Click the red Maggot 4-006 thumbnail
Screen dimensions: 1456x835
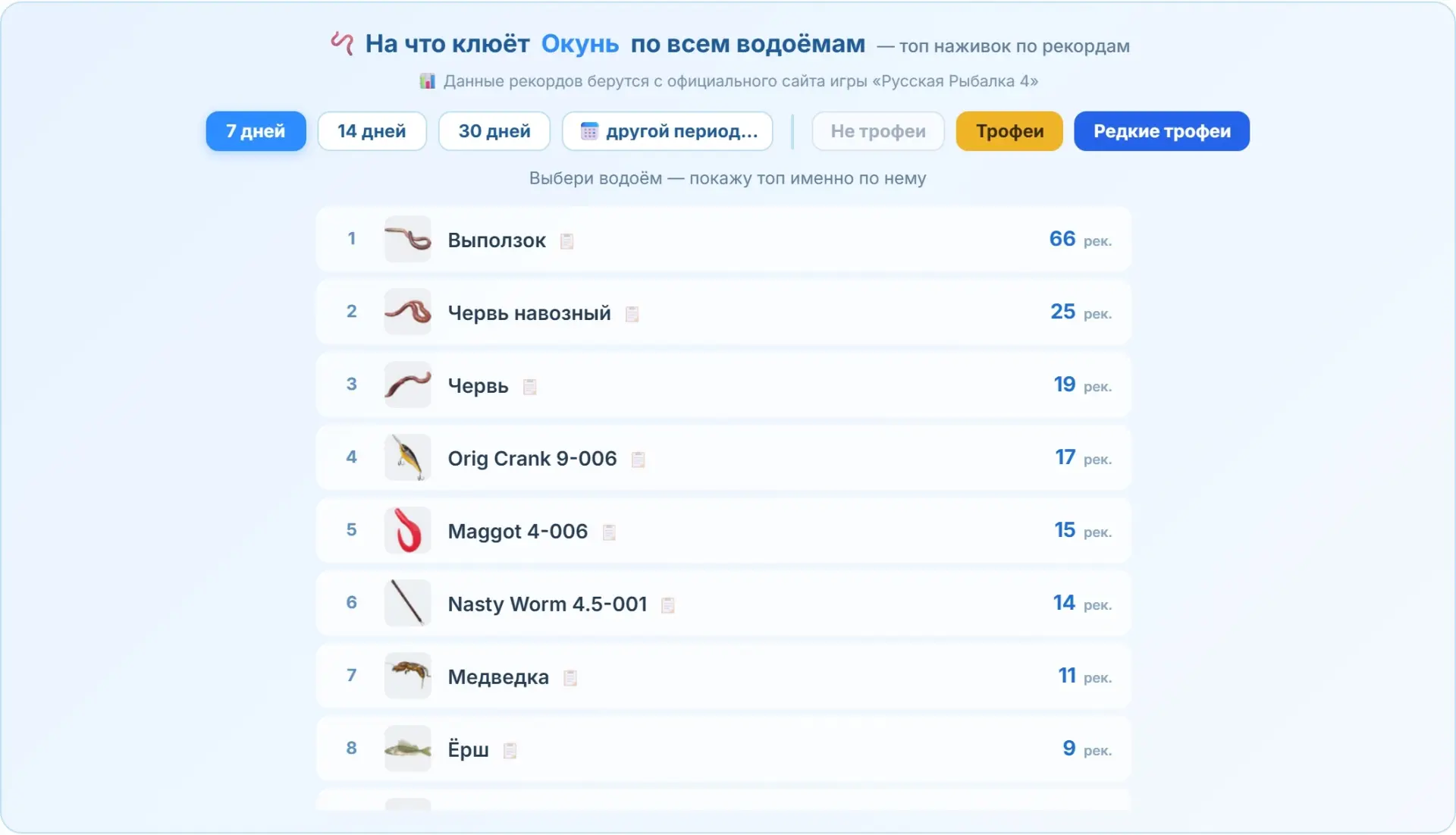tap(408, 530)
